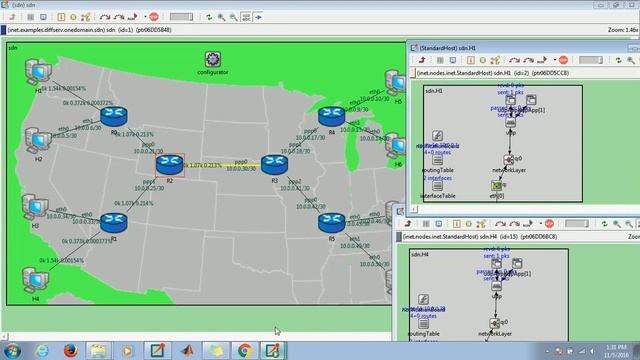640x360 pixels.
Task: Select routingTable submodule in sdn.H1
Action: [x=438, y=160]
